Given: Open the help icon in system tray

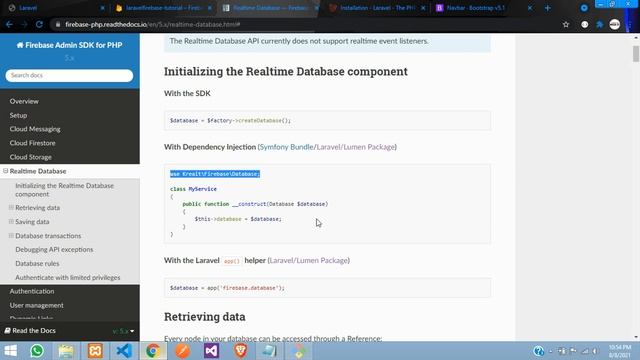Looking at the screenshot, I should [x=538, y=351].
